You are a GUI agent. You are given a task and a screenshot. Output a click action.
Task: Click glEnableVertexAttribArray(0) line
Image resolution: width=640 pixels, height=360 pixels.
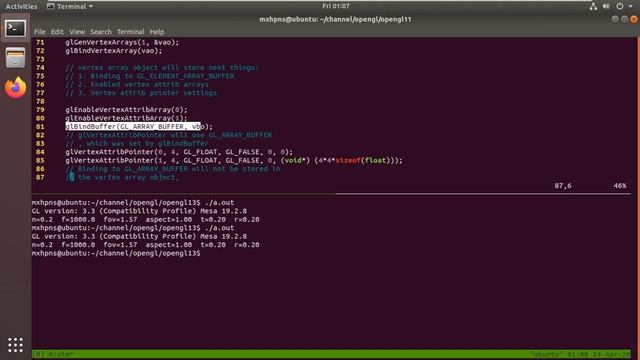tap(126, 110)
